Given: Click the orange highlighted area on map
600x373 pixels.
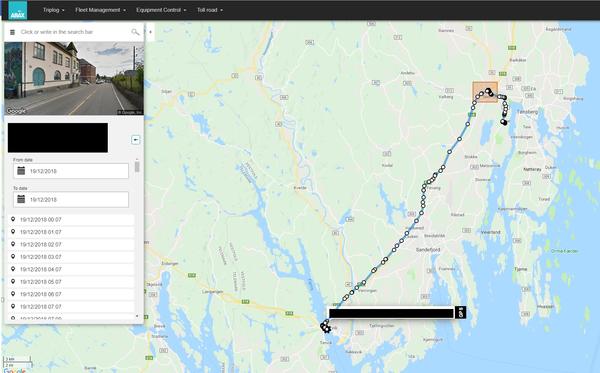Looking at the screenshot, I should 485,92.
